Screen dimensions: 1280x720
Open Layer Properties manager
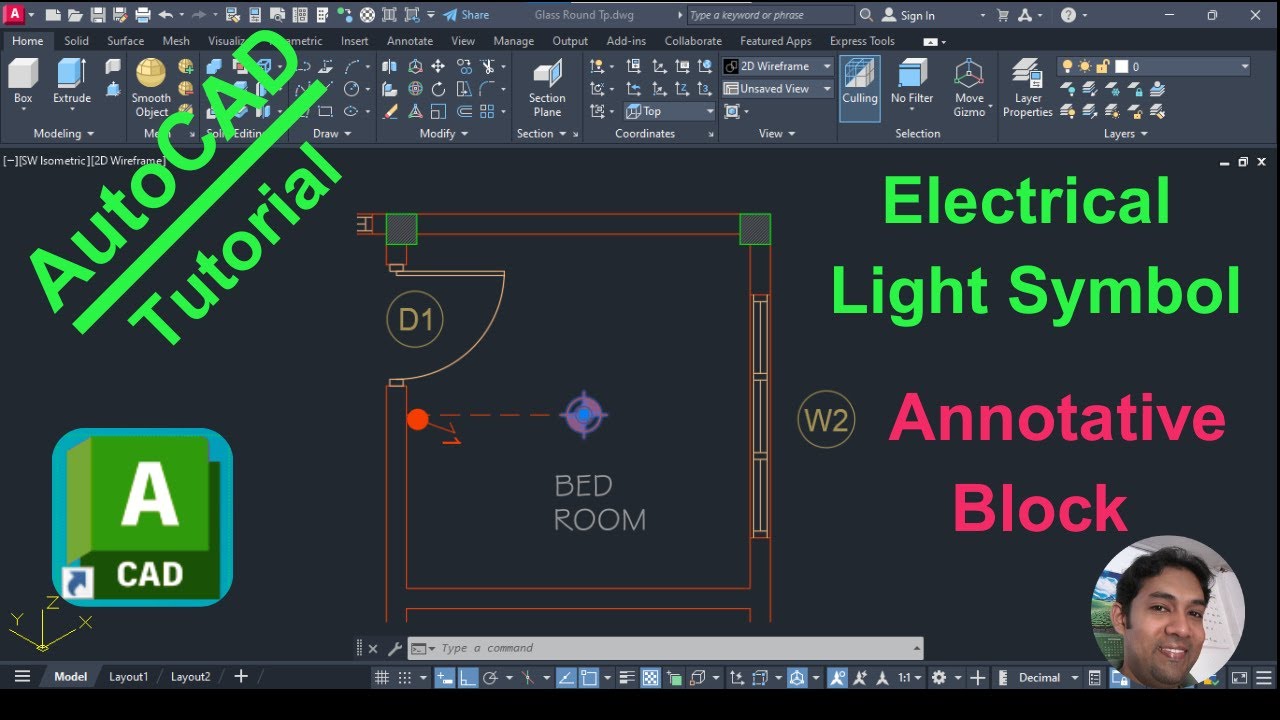(1028, 88)
